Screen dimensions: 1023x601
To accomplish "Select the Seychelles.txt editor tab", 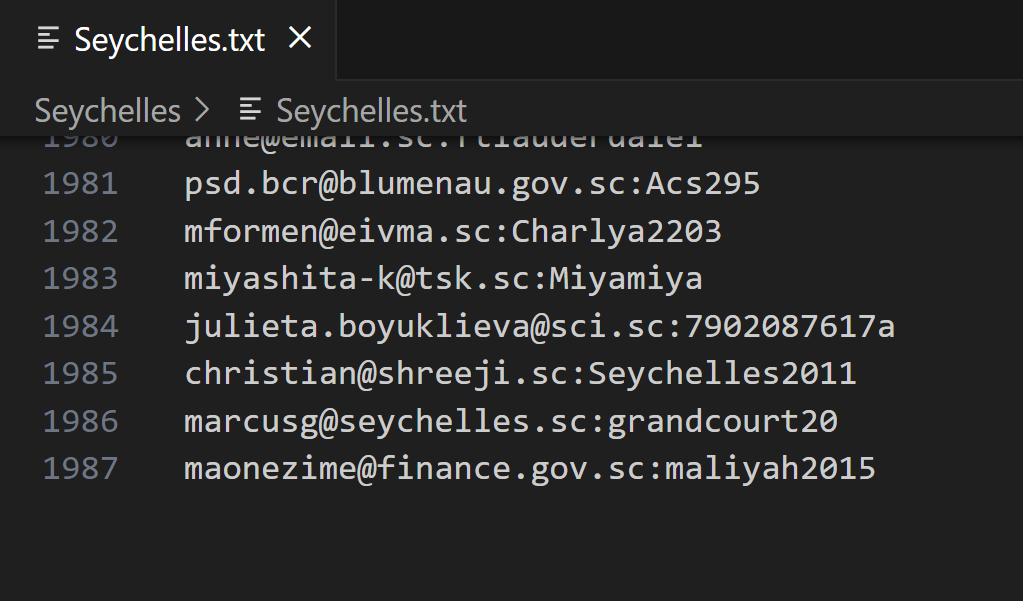I will 170,40.
